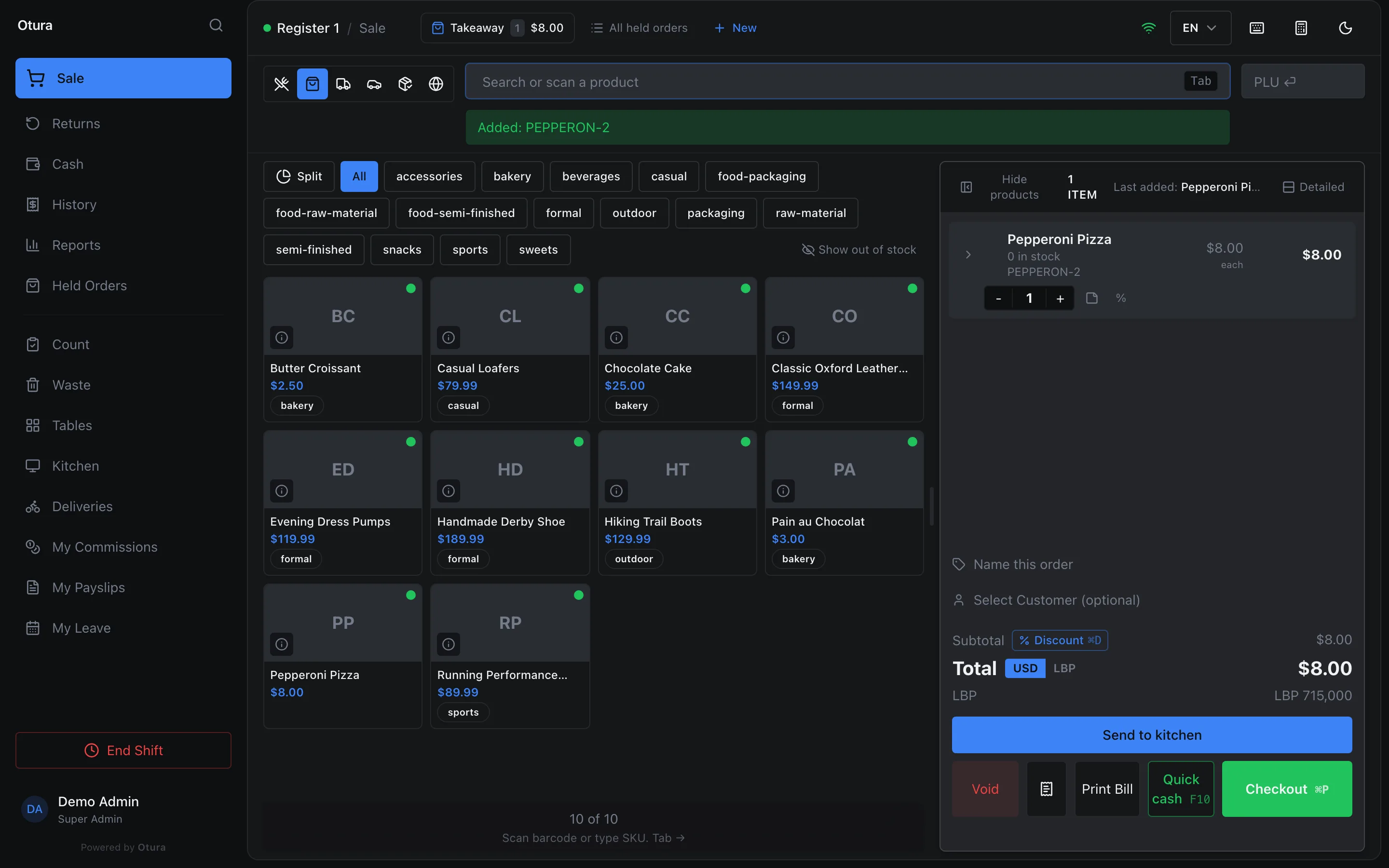
Task: Open the EN language dropdown
Action: (x=1200, y=27)
